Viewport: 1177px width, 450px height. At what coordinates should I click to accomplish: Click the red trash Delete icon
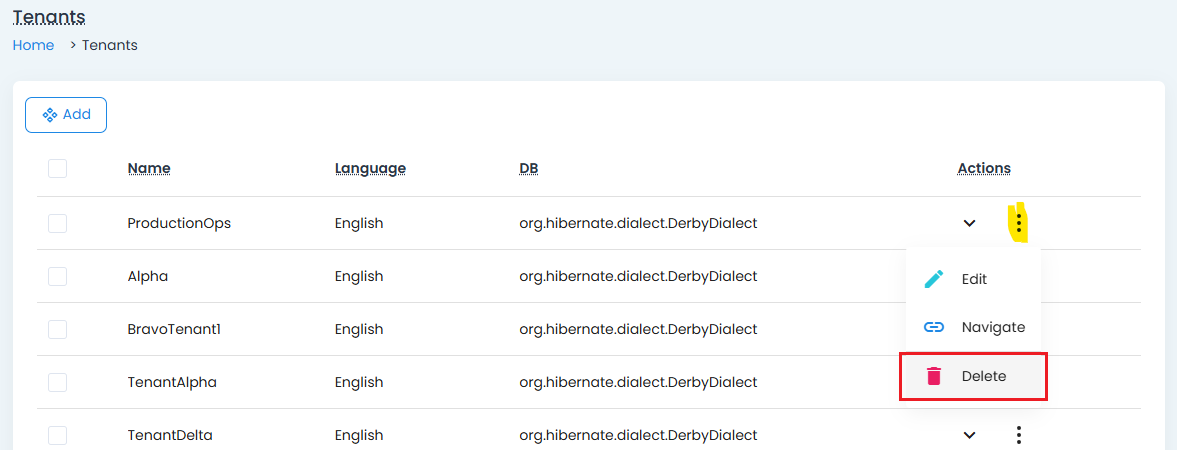[x=934, y=376]
